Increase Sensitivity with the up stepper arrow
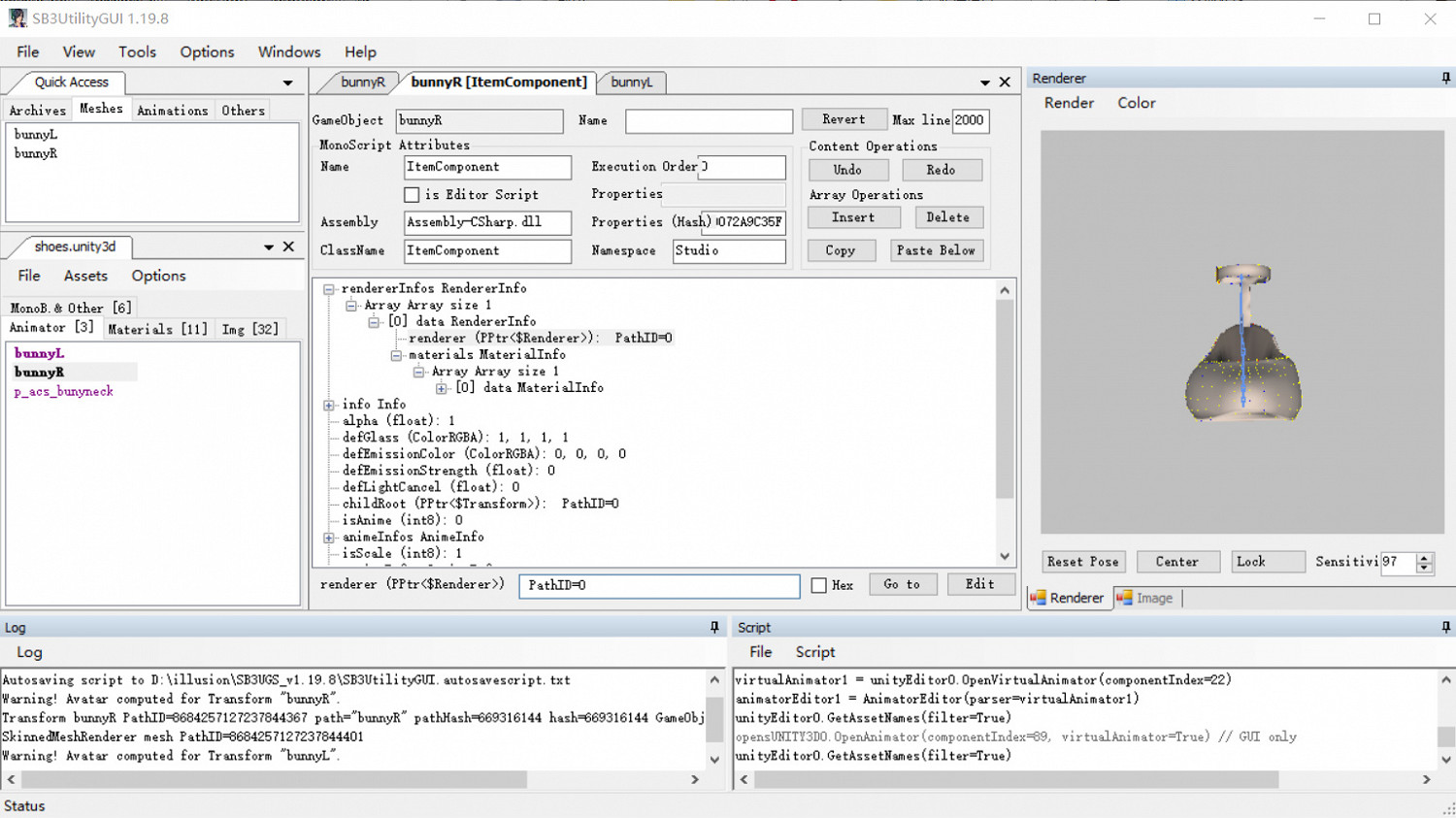The image size is (1456, 818). point(1424,557)
